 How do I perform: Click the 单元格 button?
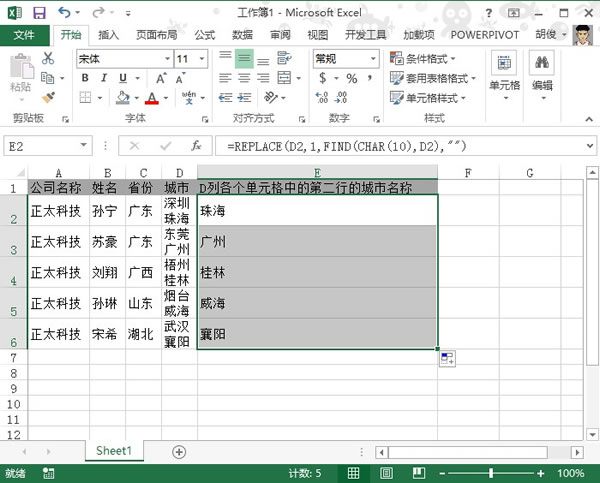[x=505, y=75]
